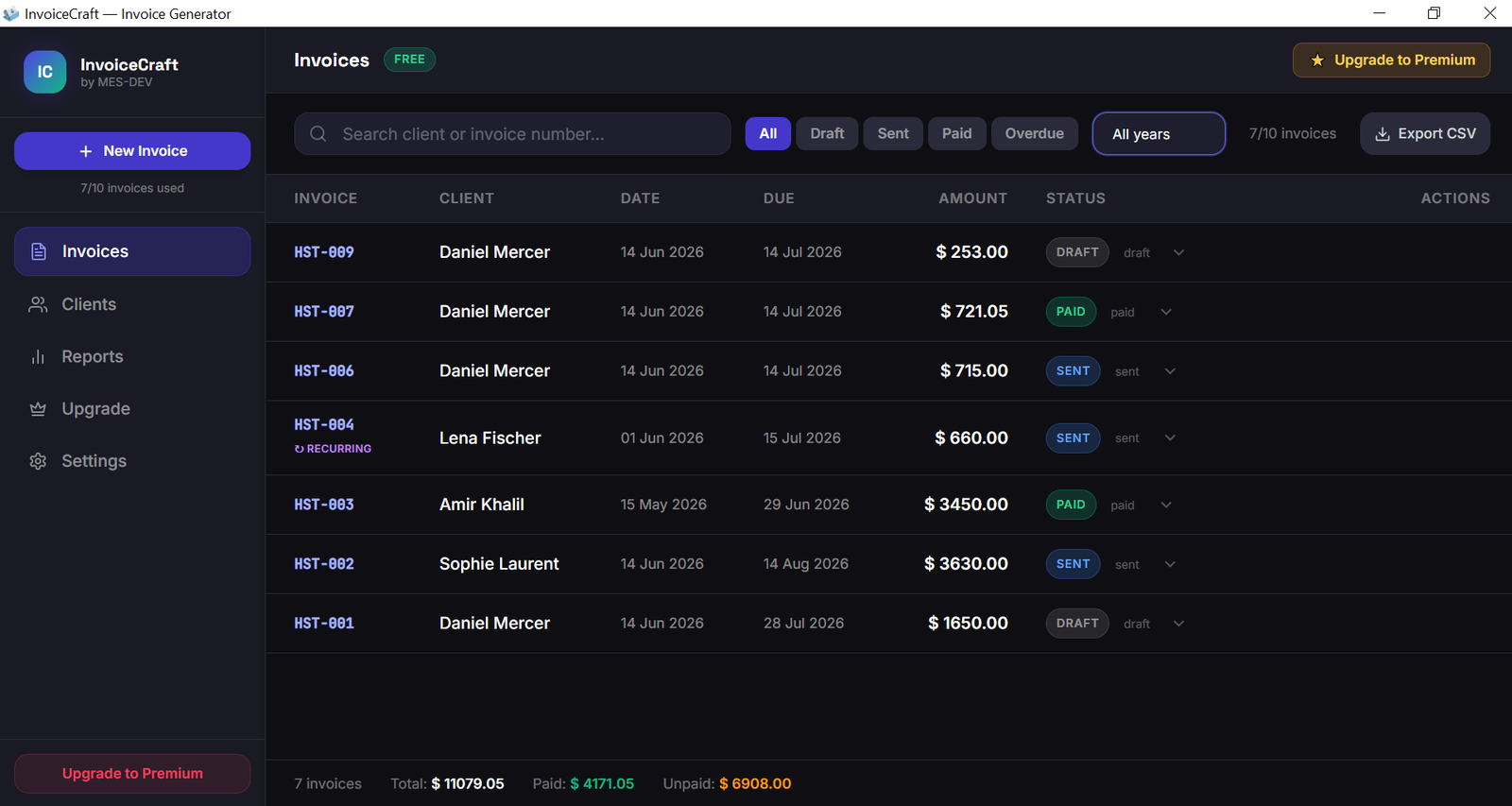
Task: Click the PAID badge on HST-003
Action: (x=1071, y=505)
